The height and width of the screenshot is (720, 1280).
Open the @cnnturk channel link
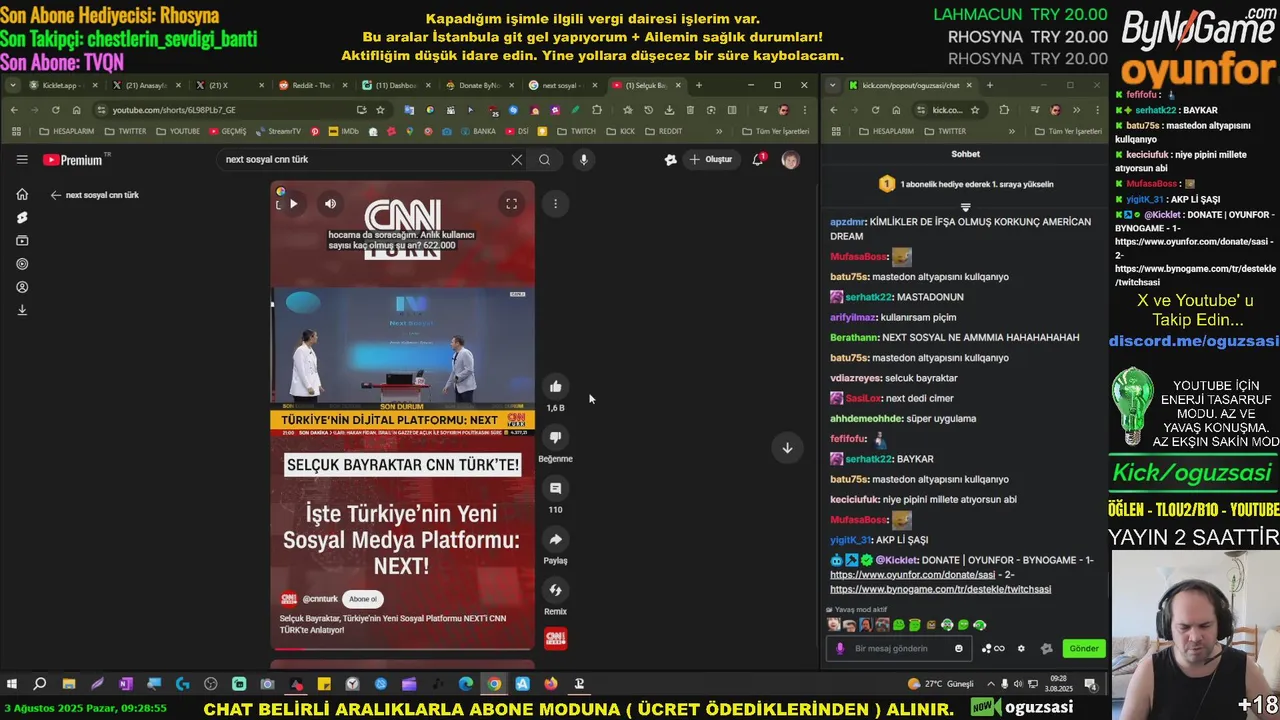[x=320, y=599]
